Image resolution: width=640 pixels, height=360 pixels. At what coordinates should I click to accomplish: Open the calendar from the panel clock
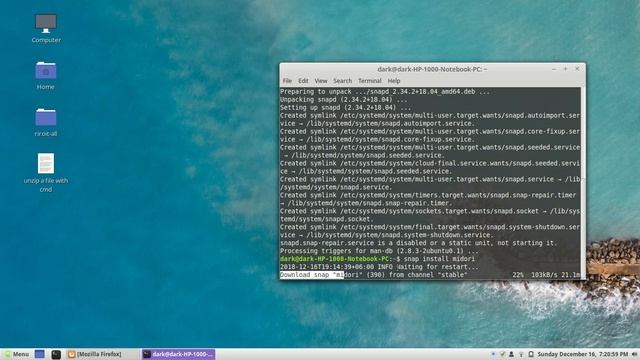coord(583,354)
